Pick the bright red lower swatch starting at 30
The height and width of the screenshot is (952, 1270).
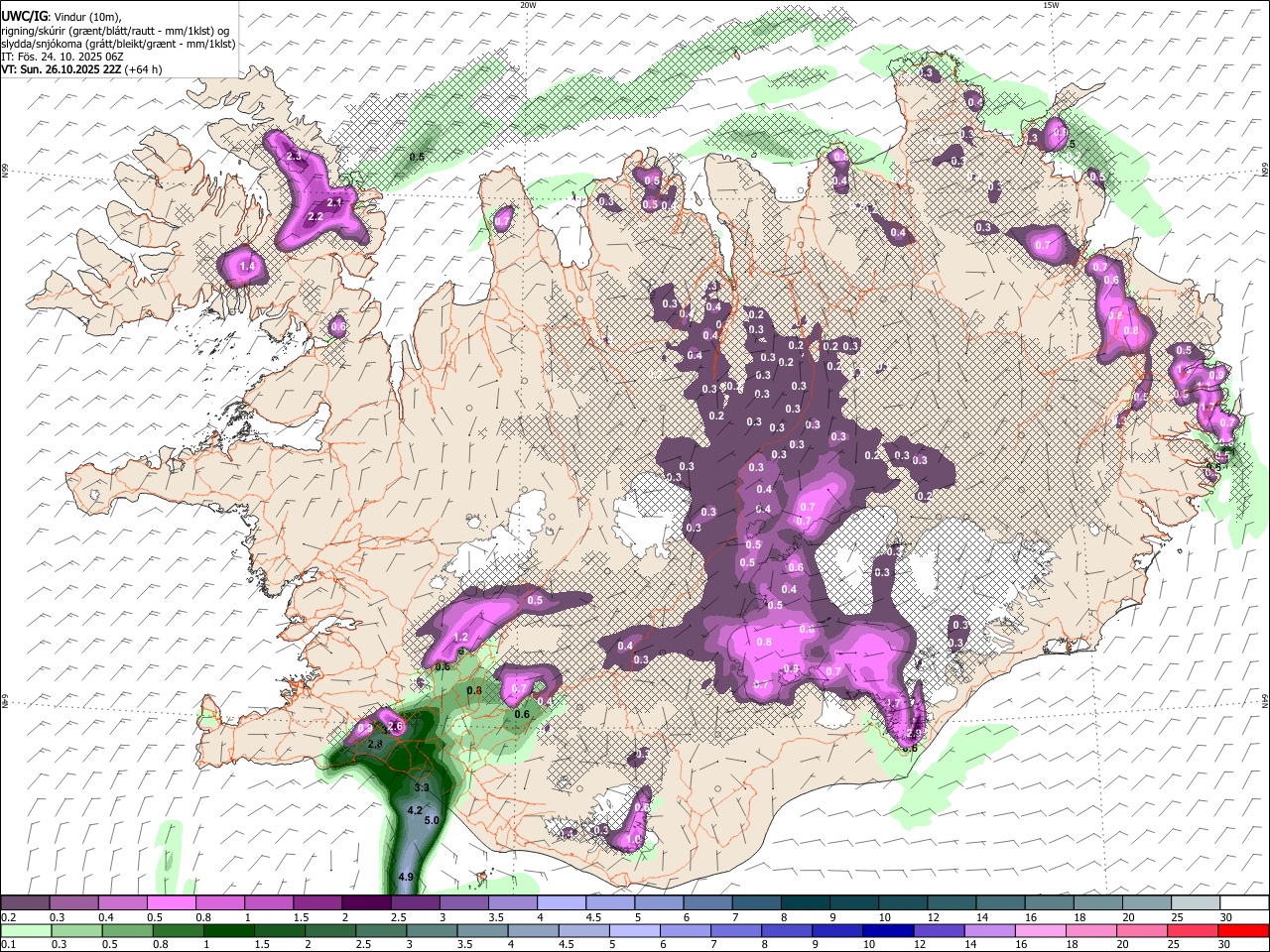pyautogui.click(x=1243, y=930)
